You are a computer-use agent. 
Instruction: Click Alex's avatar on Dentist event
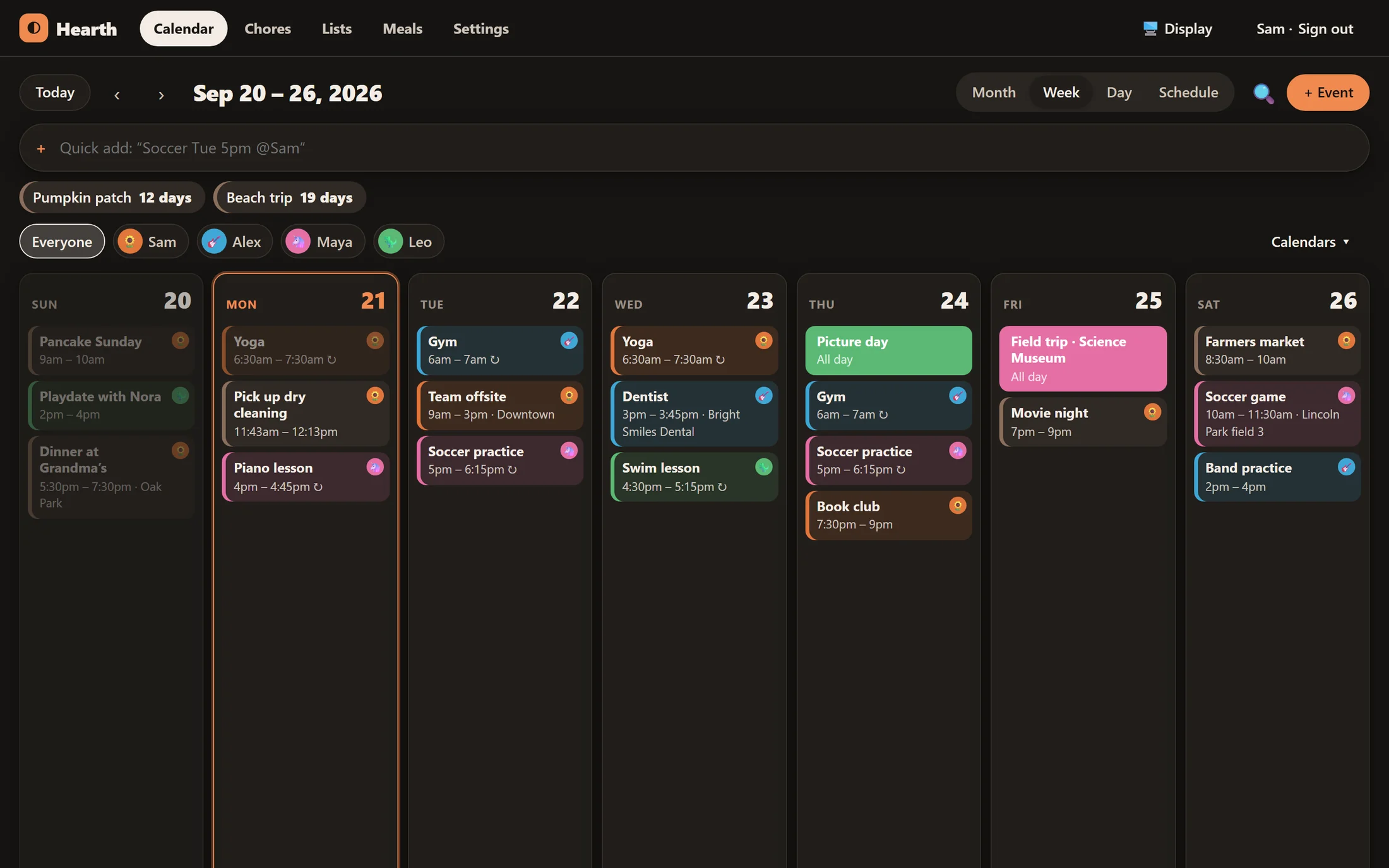763,396
